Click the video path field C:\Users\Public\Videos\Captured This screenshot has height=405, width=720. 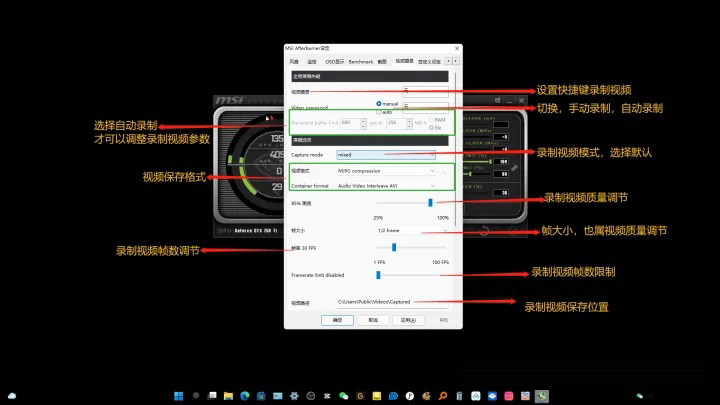393,302
